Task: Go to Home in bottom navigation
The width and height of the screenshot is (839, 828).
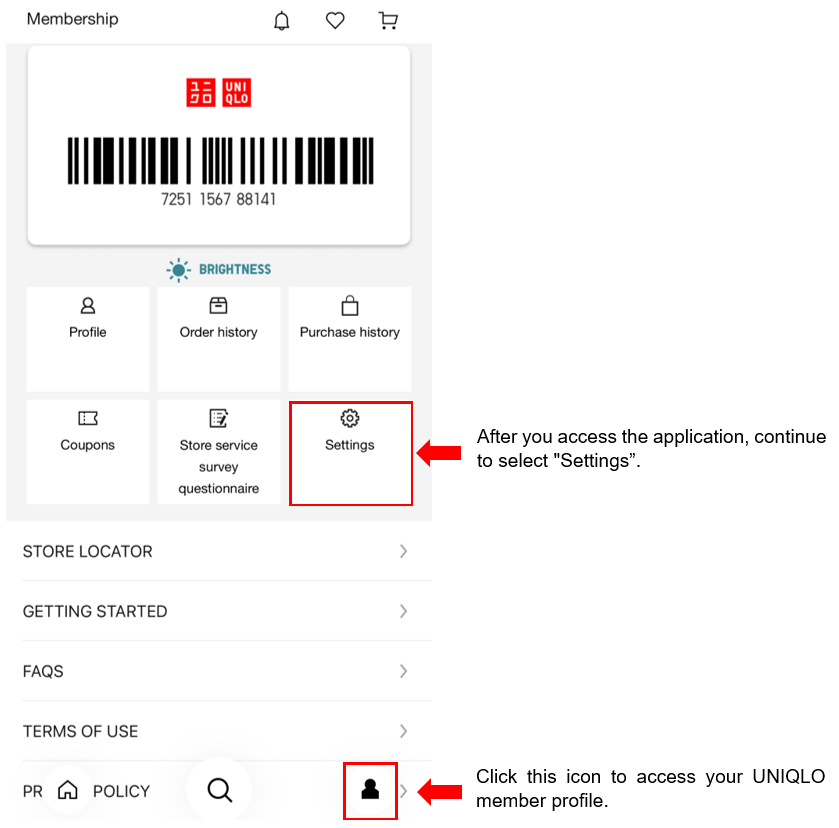Action: [x=68, y=790]
